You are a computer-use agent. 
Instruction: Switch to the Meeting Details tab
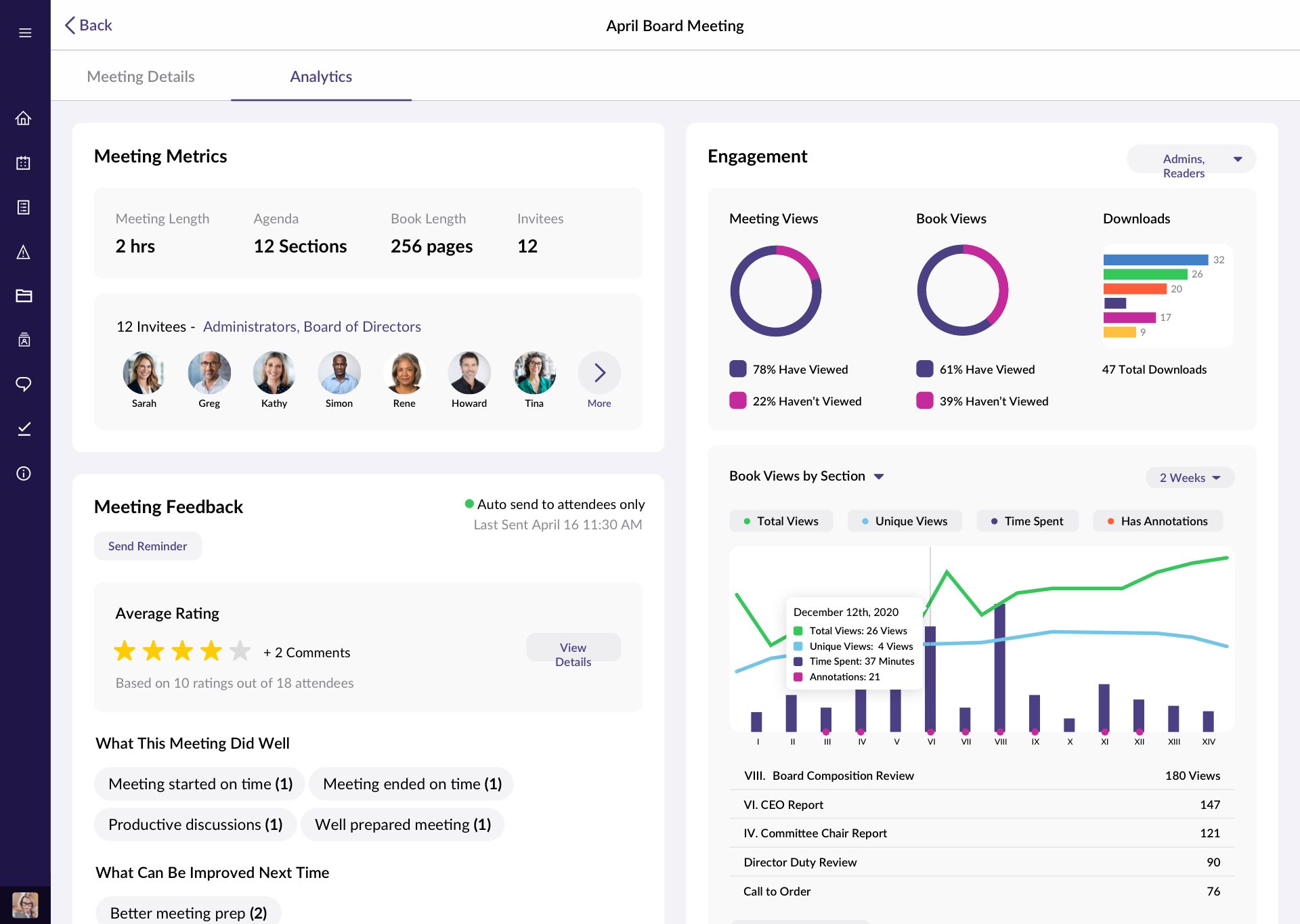(140, 76)
